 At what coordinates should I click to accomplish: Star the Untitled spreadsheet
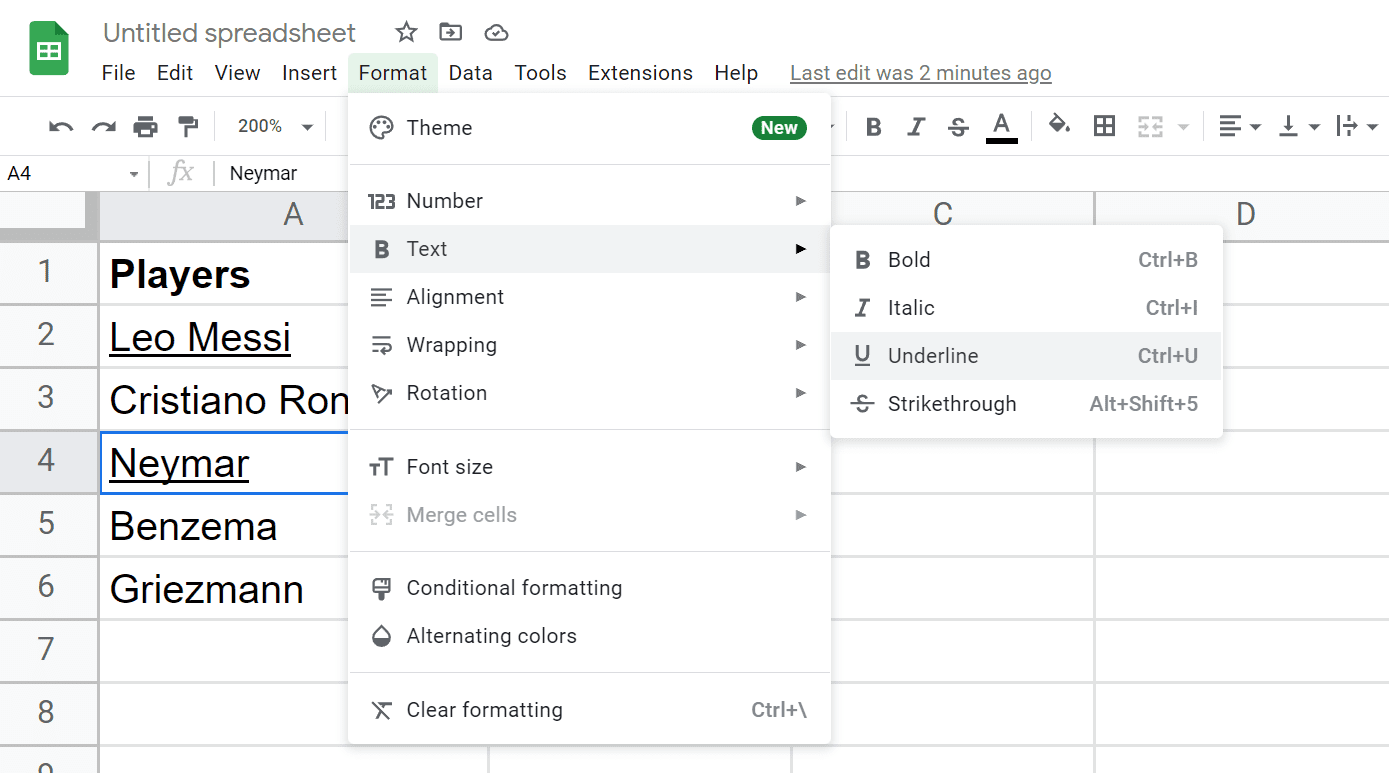tap(406, 33)
